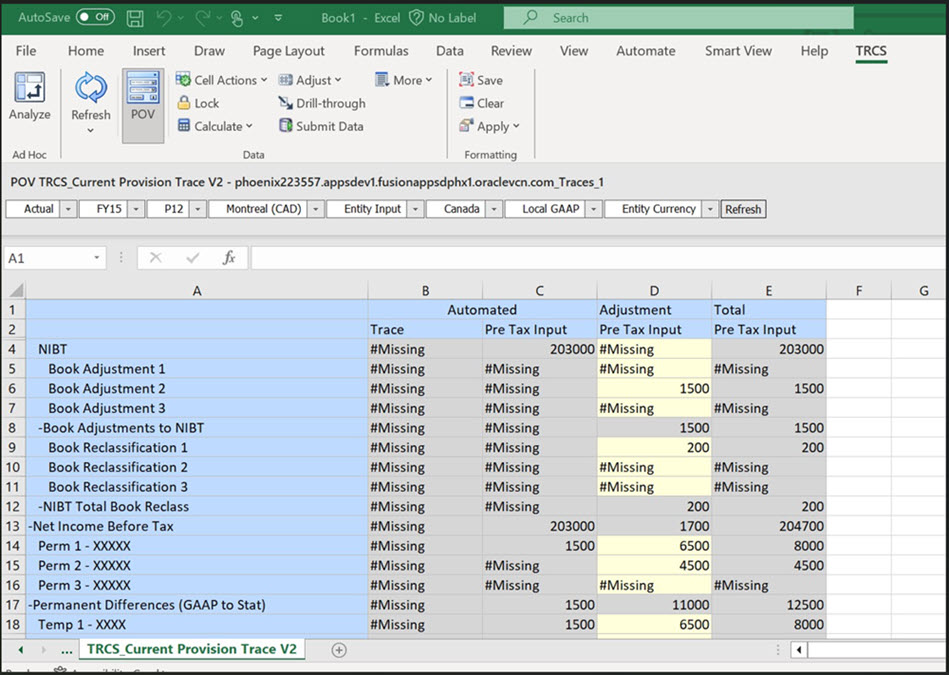The height and width of the screenshot is (675, 949).
Task: Click the Lock icon in the Data group
Action: pyautogui.click(x=200, y=103)
